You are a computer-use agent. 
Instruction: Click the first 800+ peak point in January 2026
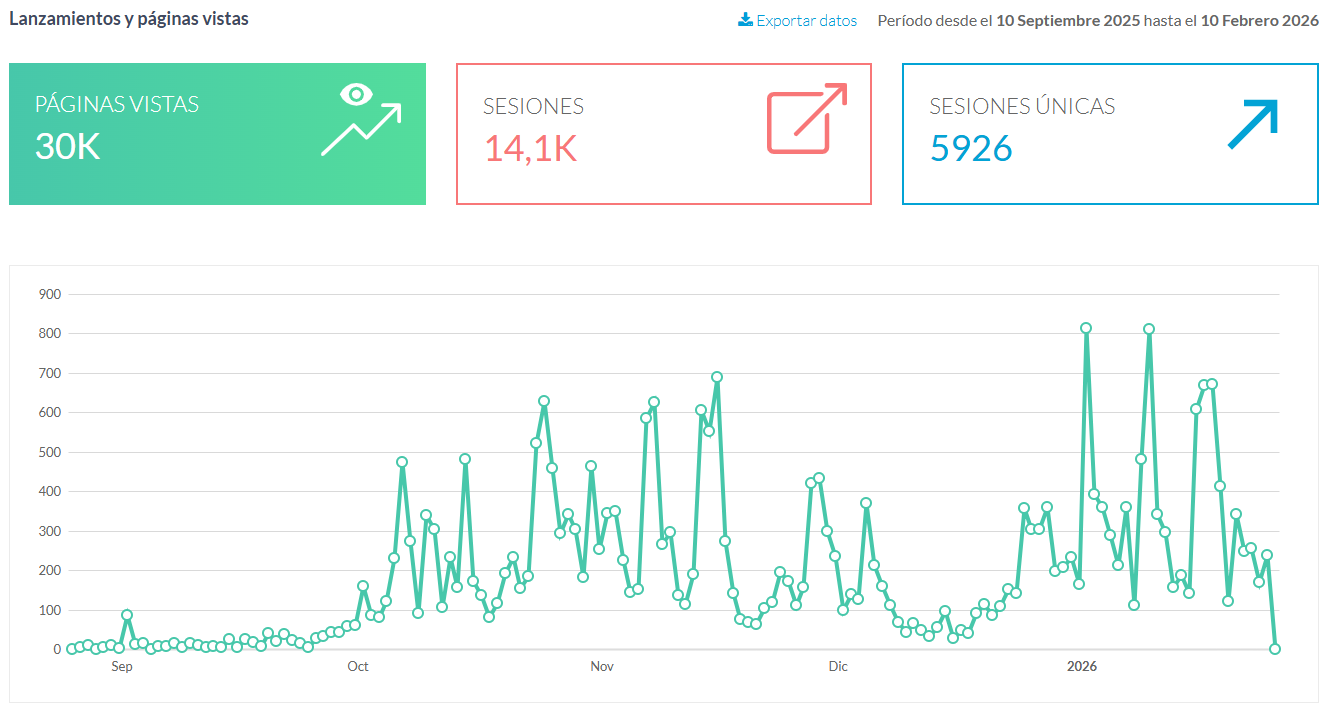(x=1086, y=328)
